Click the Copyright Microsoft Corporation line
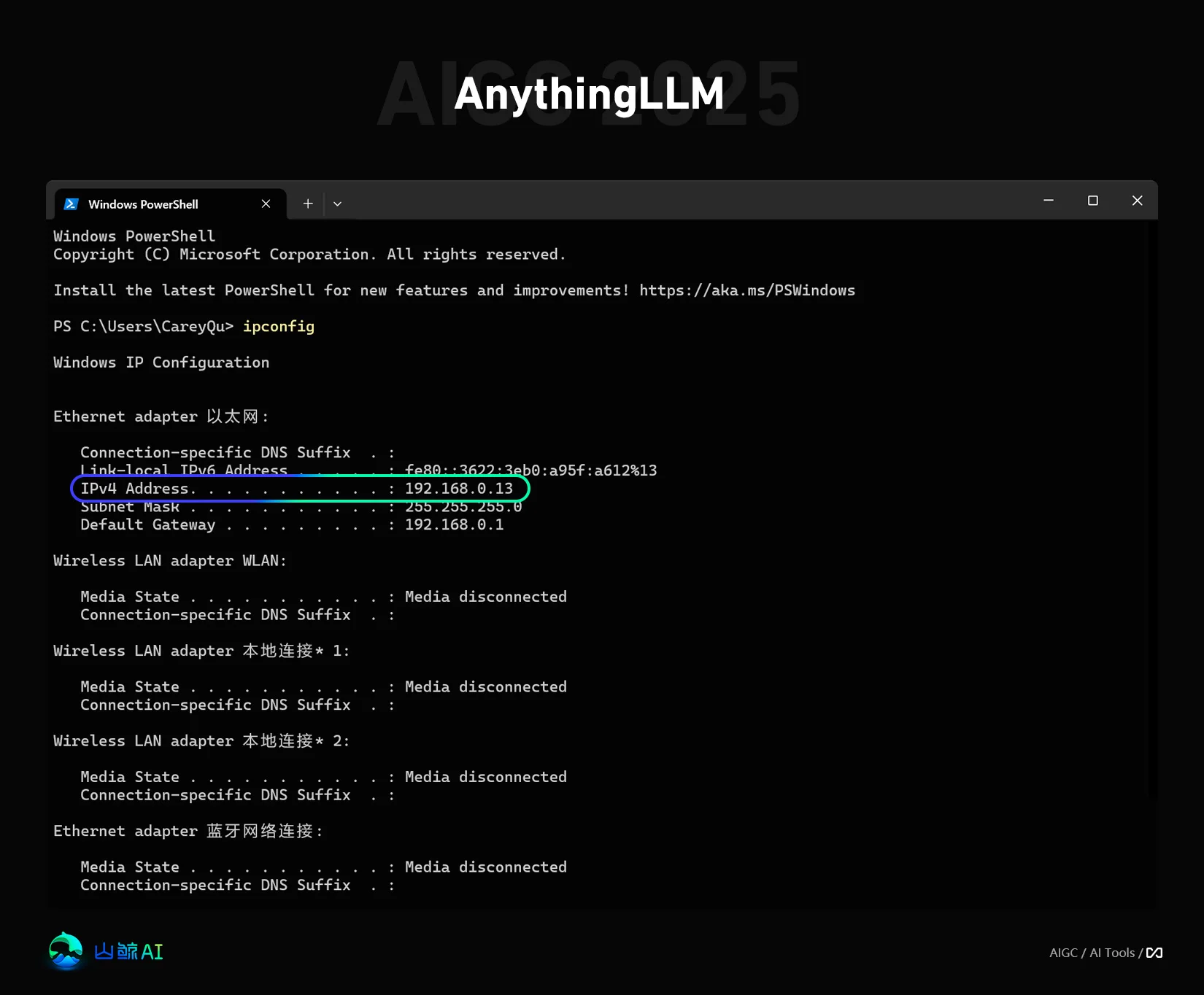1204x995 pixels. [309, 255]
